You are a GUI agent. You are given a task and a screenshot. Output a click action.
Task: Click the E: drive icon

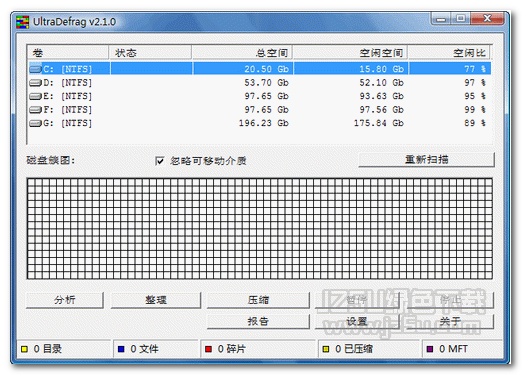pos(35,96)
